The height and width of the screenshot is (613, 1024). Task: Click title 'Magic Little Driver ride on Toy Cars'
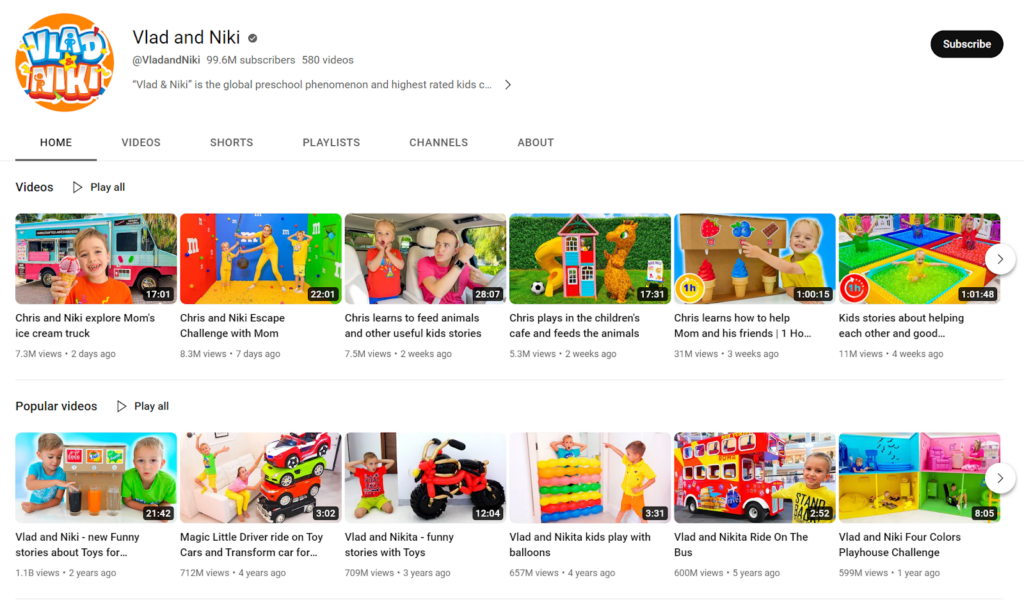(x=251, y=545)
